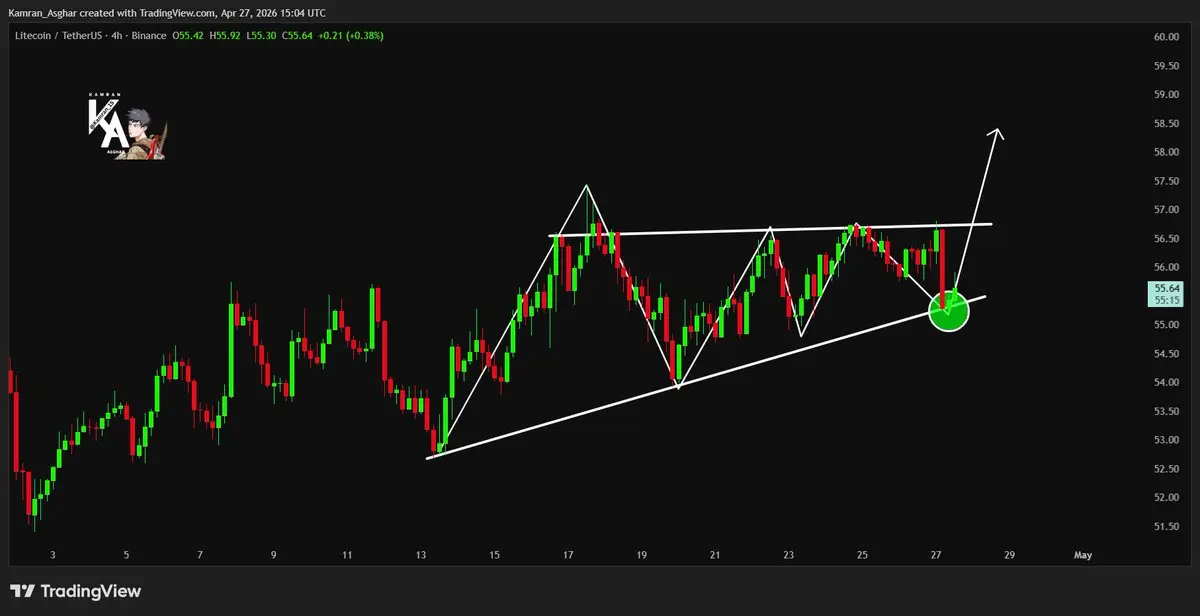Click the low value L55.30

[264, 35]
